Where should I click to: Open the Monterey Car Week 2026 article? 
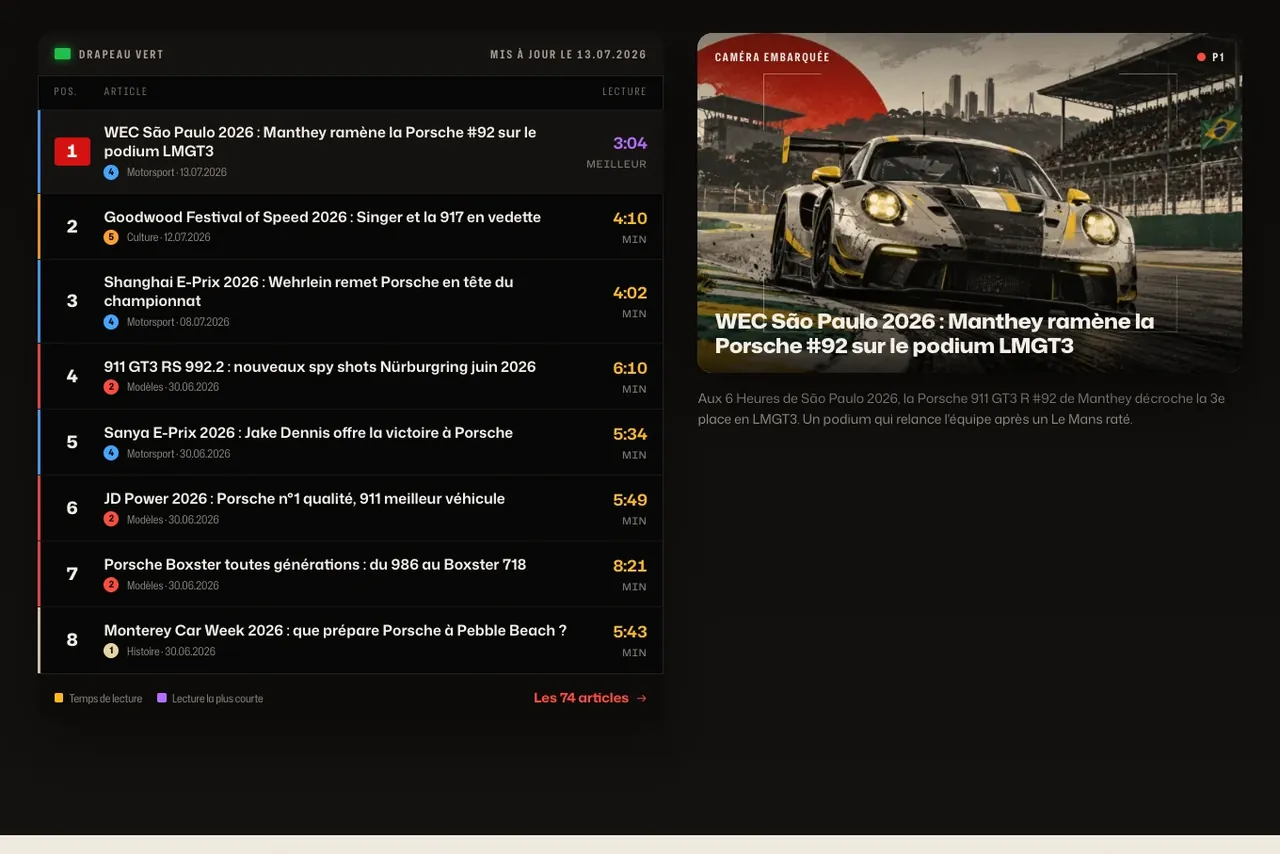[335, 631]
